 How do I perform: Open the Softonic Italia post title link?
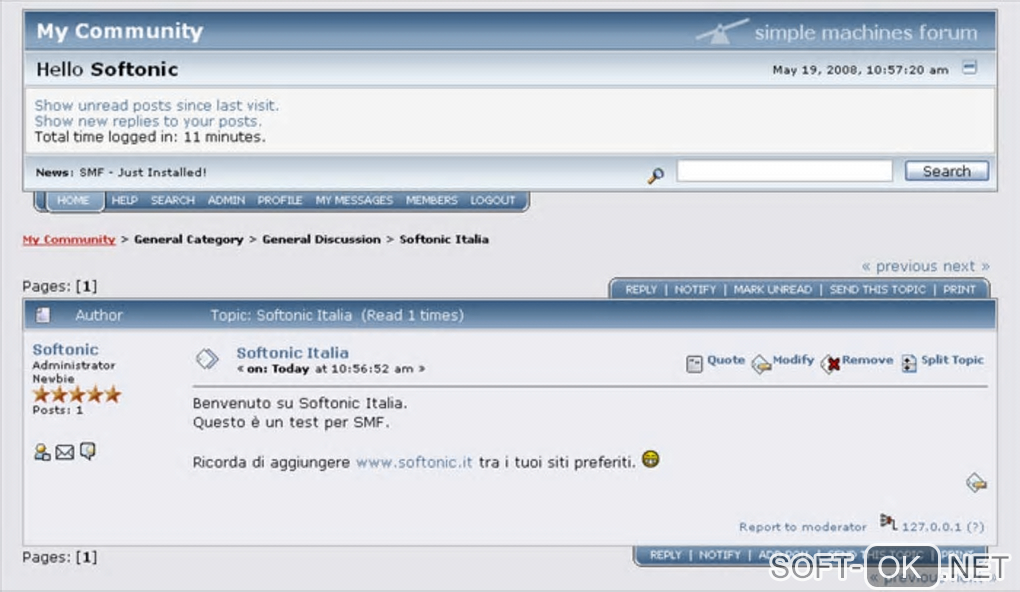pos(293,353)
